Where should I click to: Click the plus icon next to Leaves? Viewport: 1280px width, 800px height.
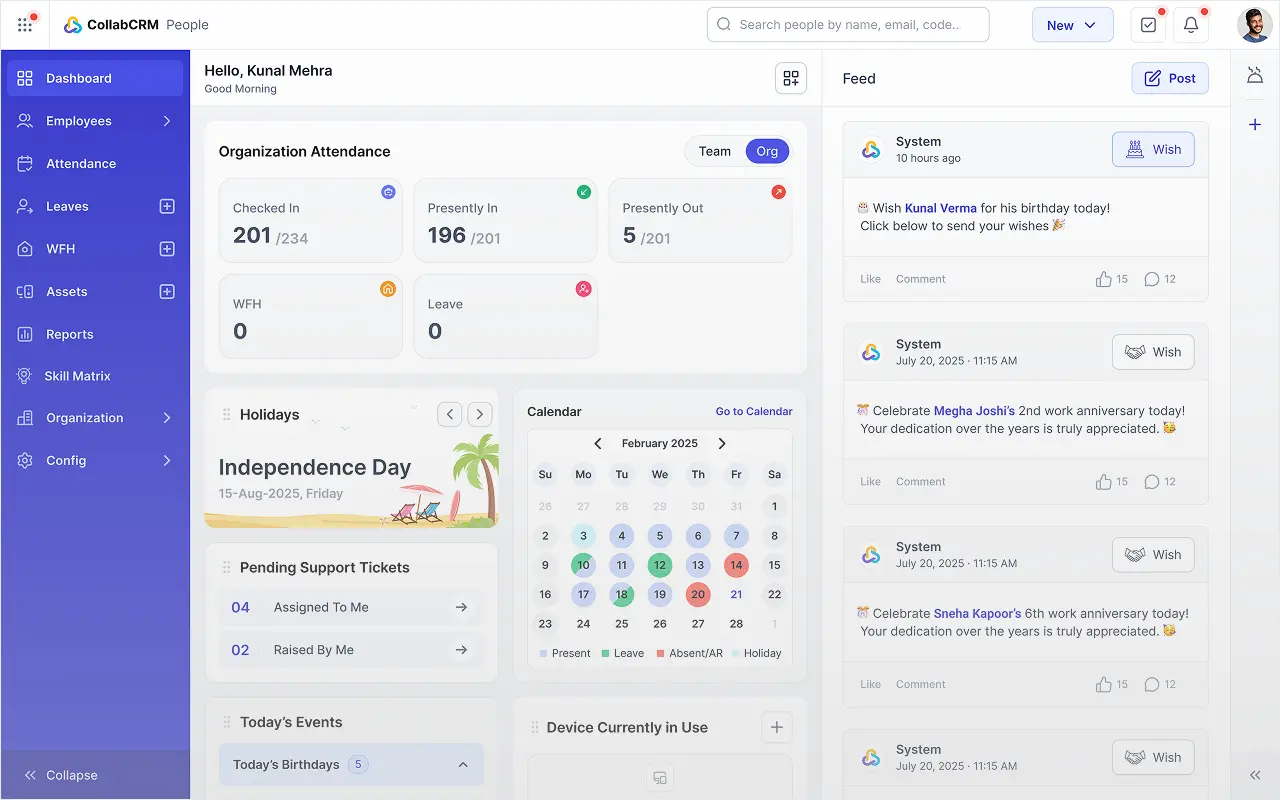(x=167, y=206)
